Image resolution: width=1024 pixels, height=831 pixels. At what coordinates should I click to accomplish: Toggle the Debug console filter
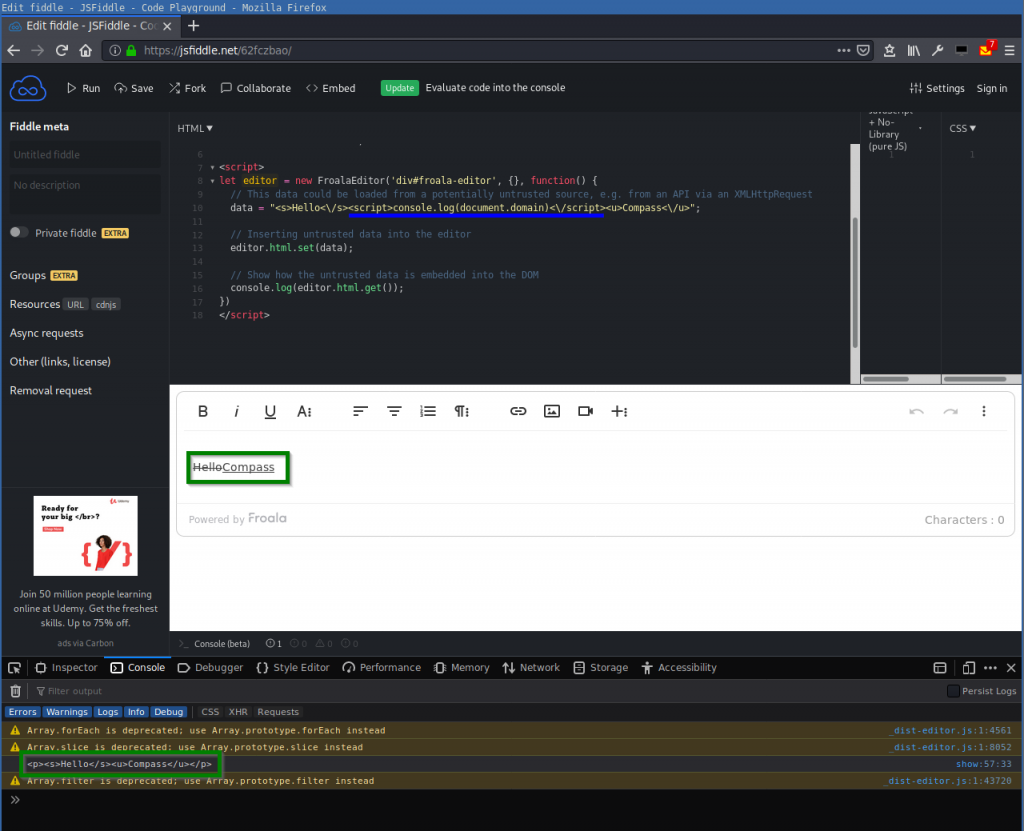pos(168,711)
